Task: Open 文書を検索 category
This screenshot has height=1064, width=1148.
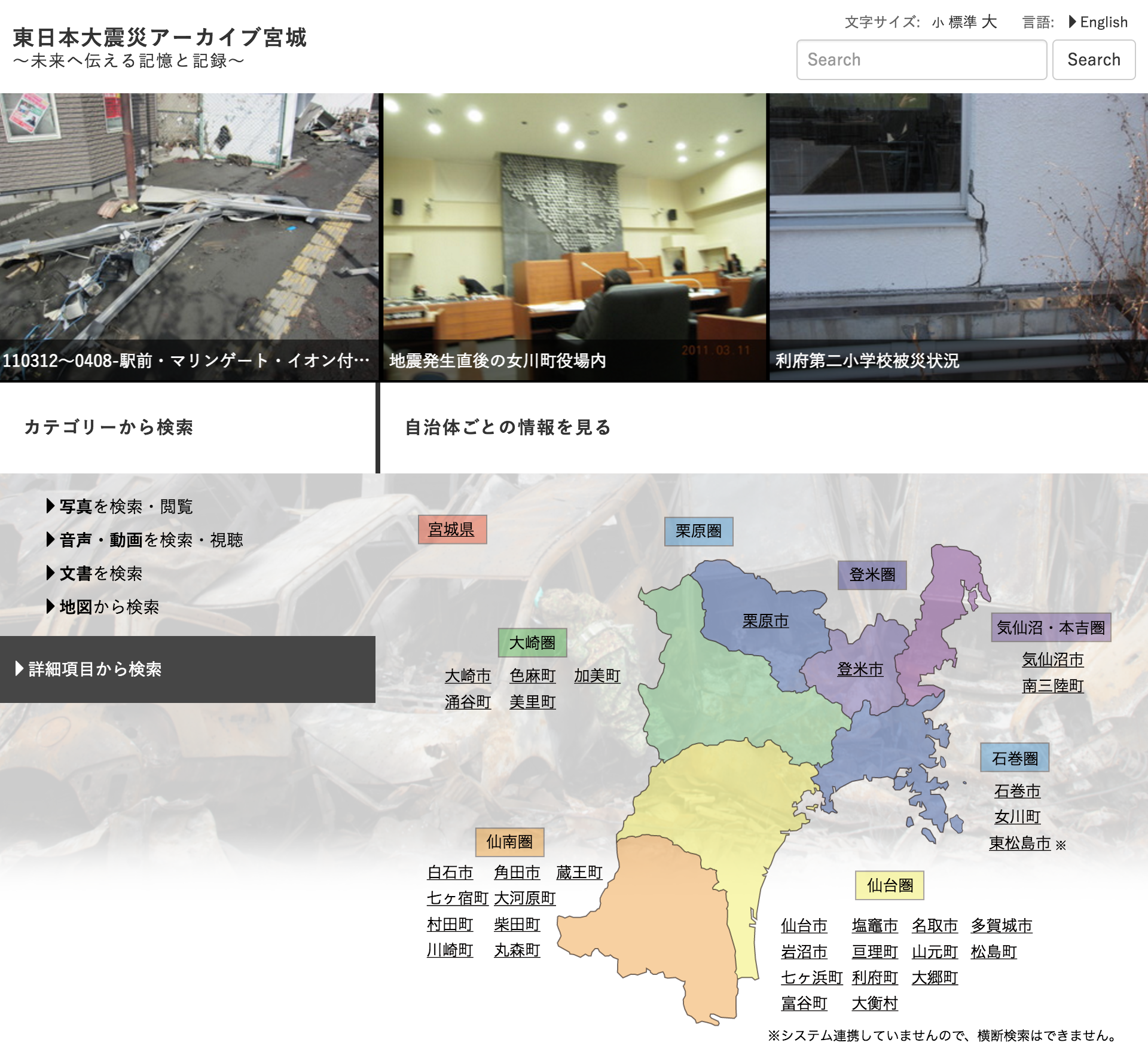Action: pyautogui.click(x=94, y=573)
